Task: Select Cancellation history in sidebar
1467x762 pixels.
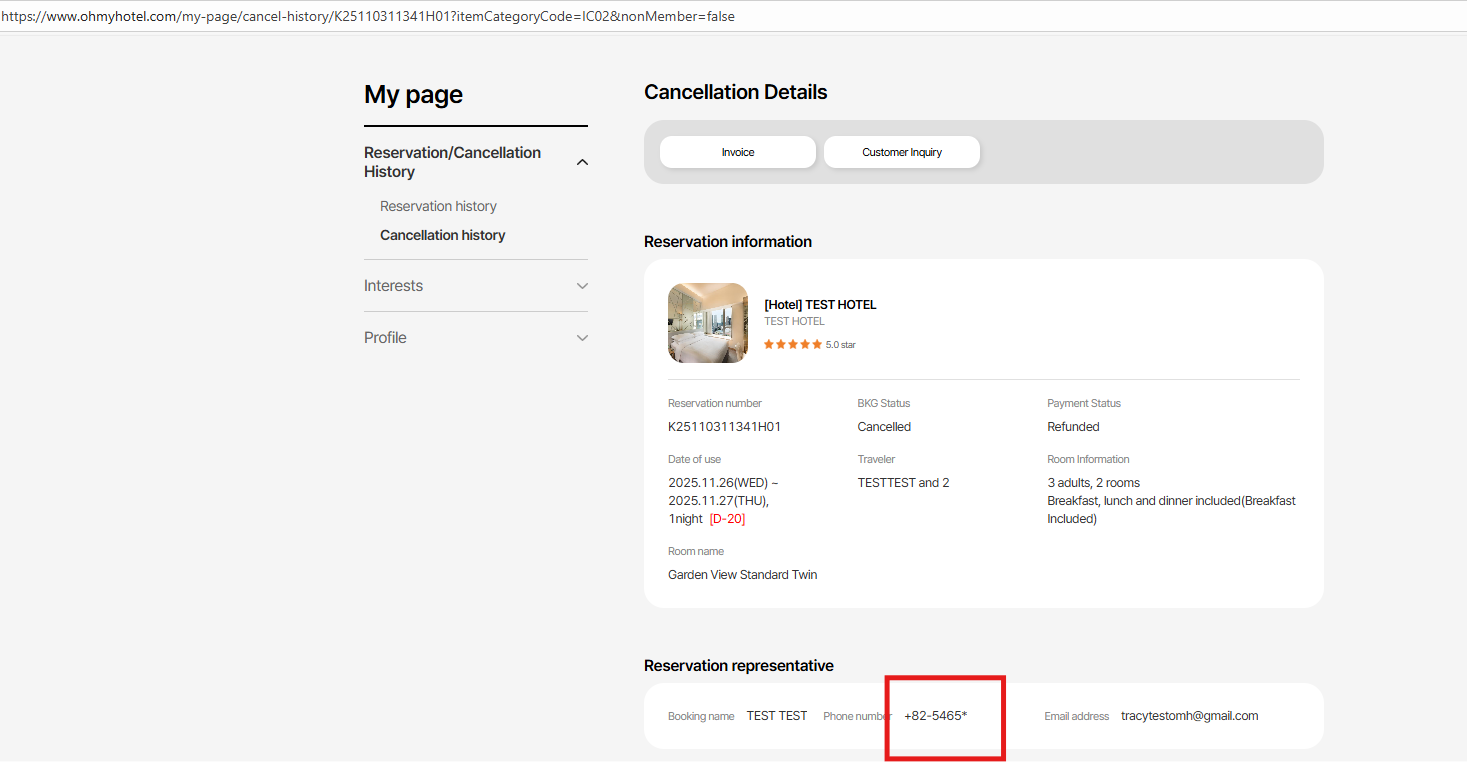Action: pos(443,235)
